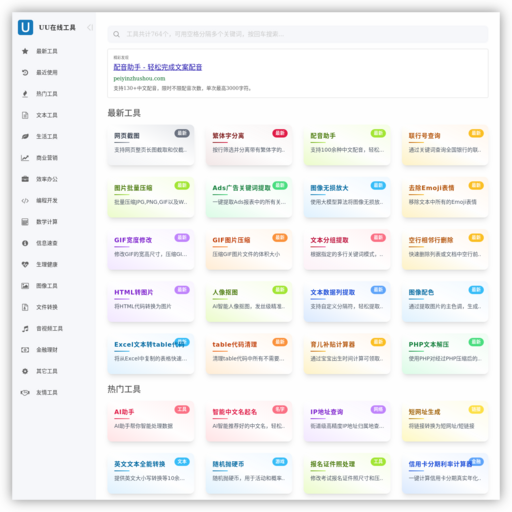
Task: Open the 配音助手 tool card
Action: pyautogui.click(x=347, y=145)
